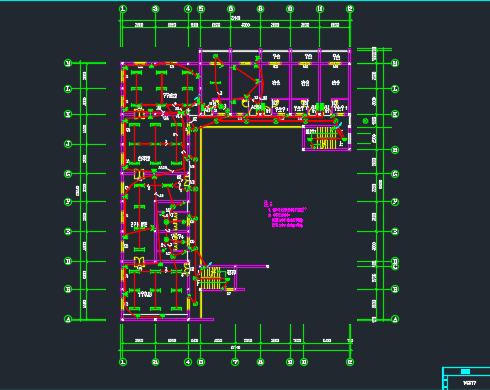Pick grid axis bubble 5 above the plan
This screenshot has height=390, width=490.
201,9
